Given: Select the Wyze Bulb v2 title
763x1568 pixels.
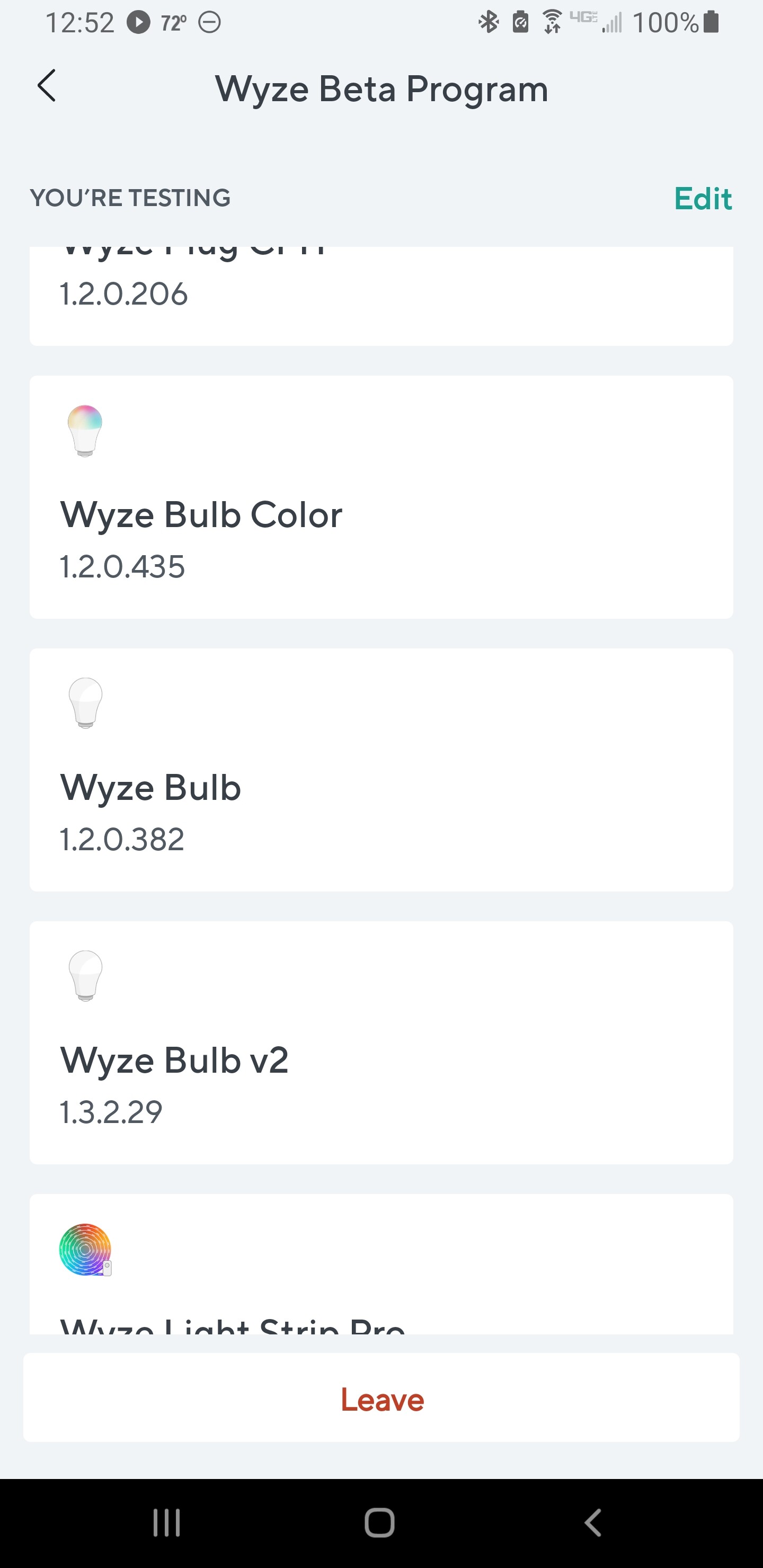Looking at the screenshot, I should pyautogui.click(x=174, y=1061).
